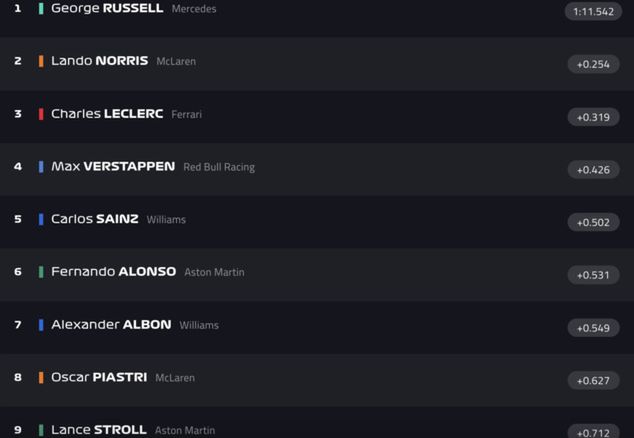634x438 pixels.
Task: Select Charles Leclerc's name
Action: coord(107,114)
